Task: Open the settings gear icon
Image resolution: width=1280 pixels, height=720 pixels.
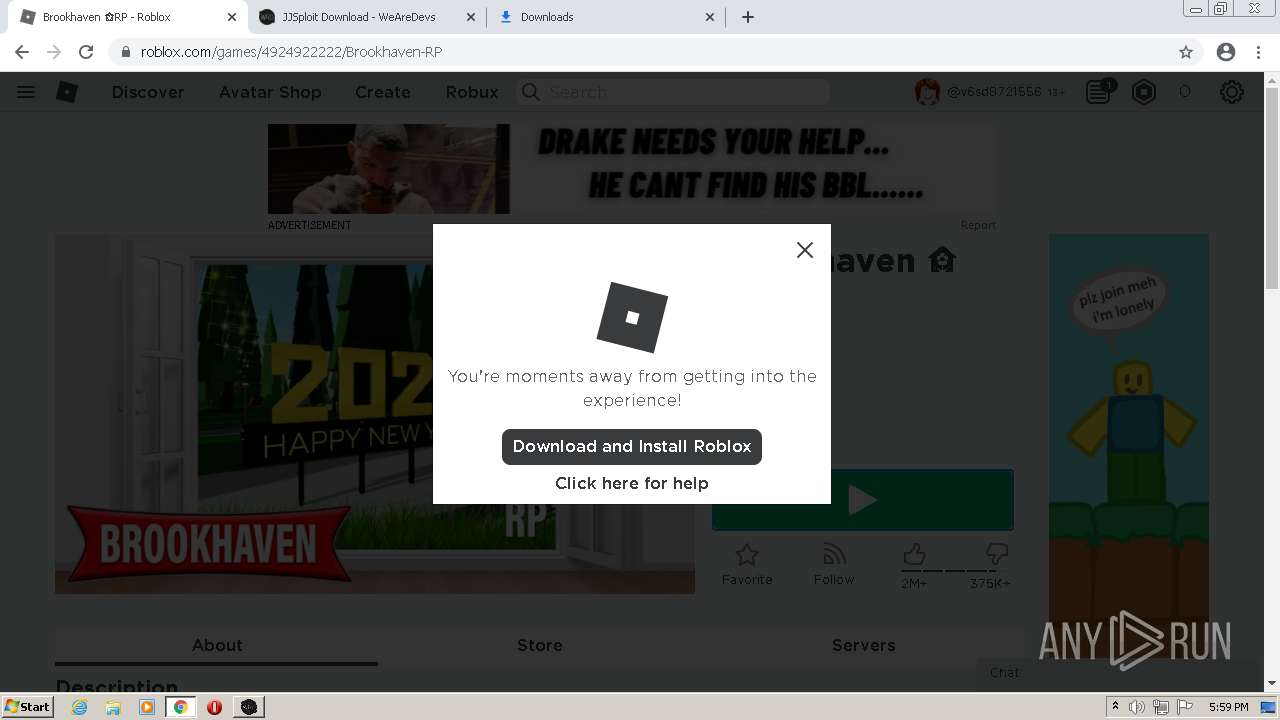Action: 1232,92
